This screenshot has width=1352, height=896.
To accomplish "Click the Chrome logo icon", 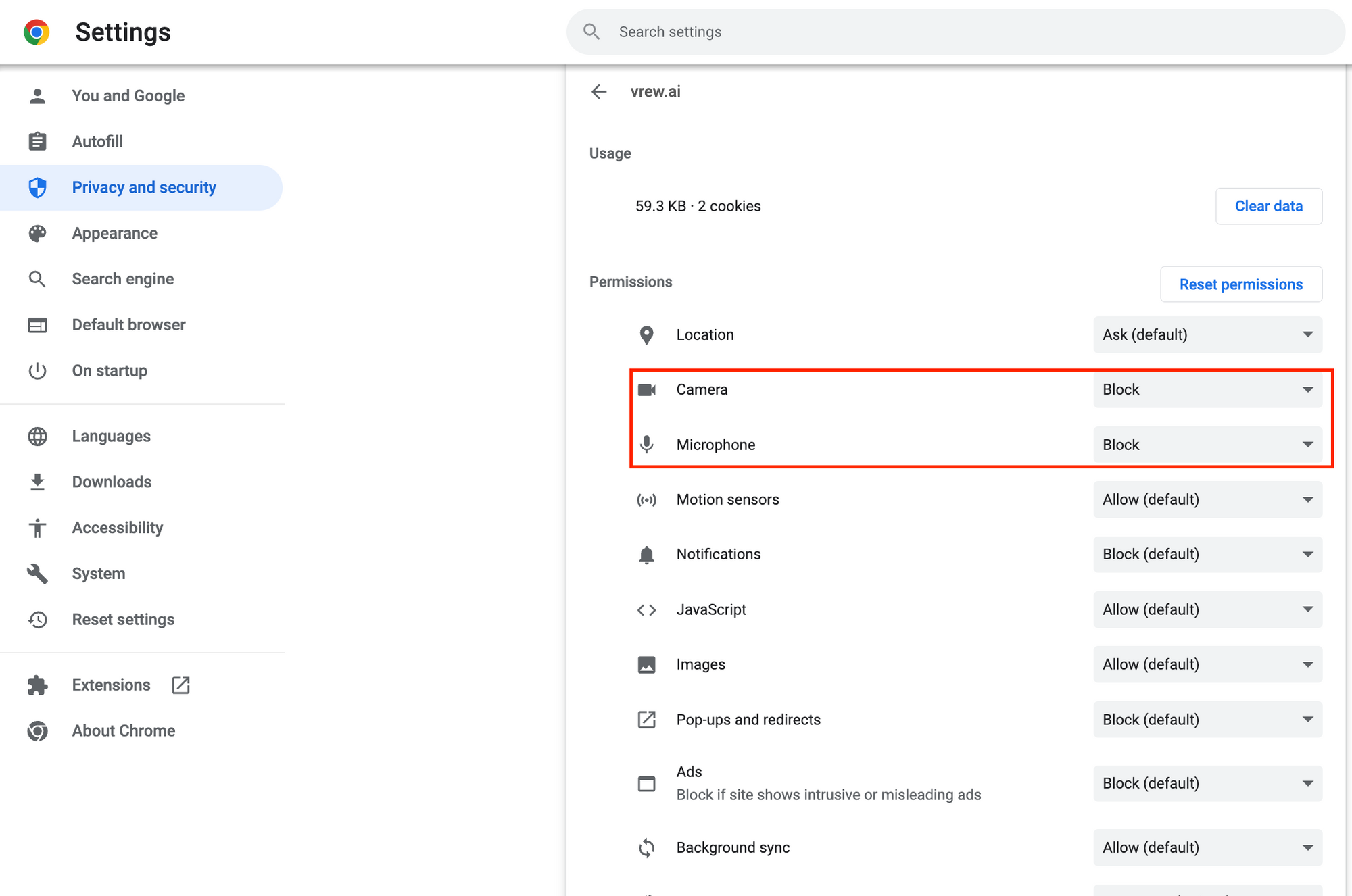I will click(37, 32).
